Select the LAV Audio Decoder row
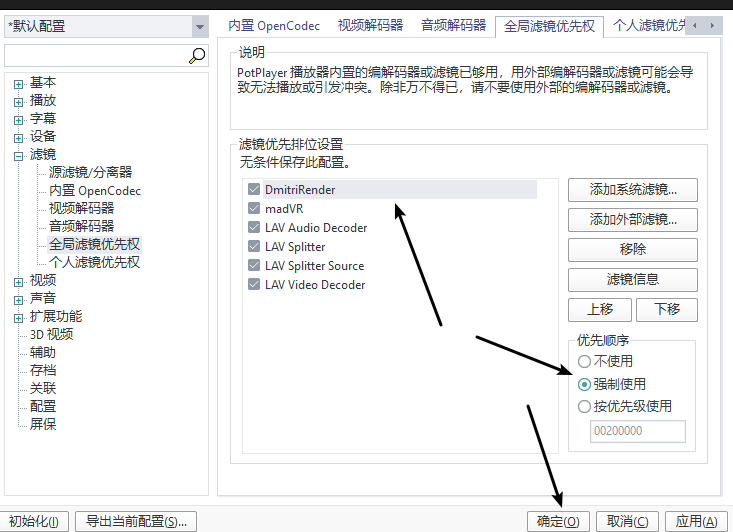 [x=316, y=228]
